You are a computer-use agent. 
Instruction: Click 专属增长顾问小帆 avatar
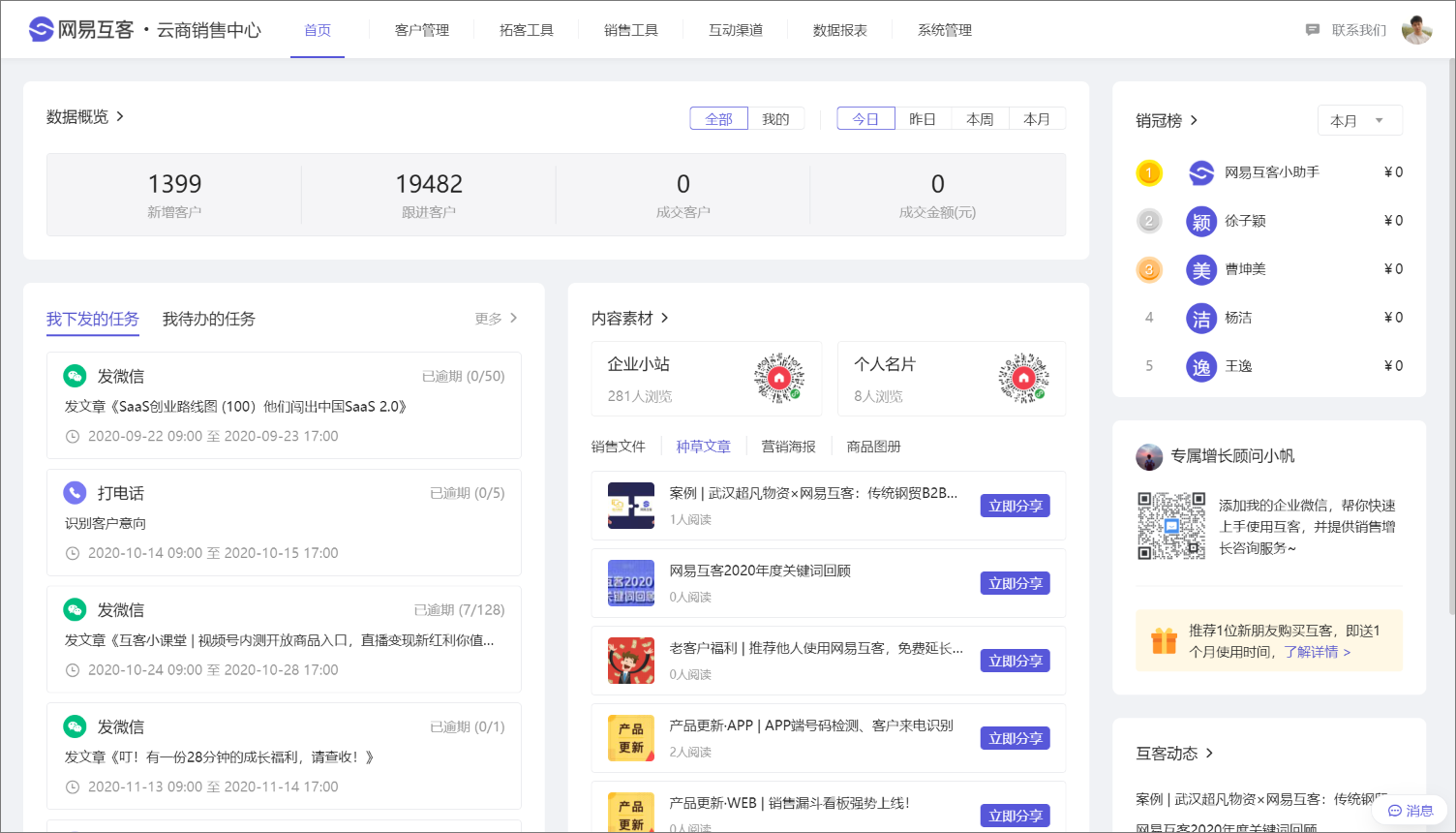1149,457
